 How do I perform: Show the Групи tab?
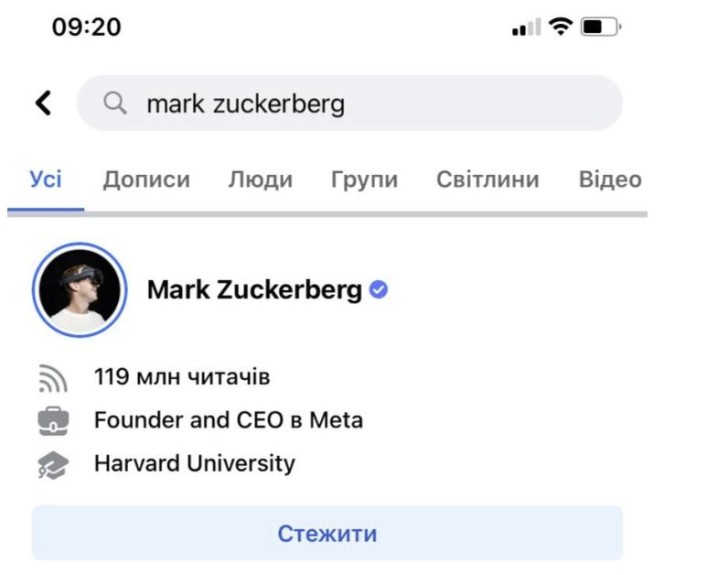tap(364, 180)
